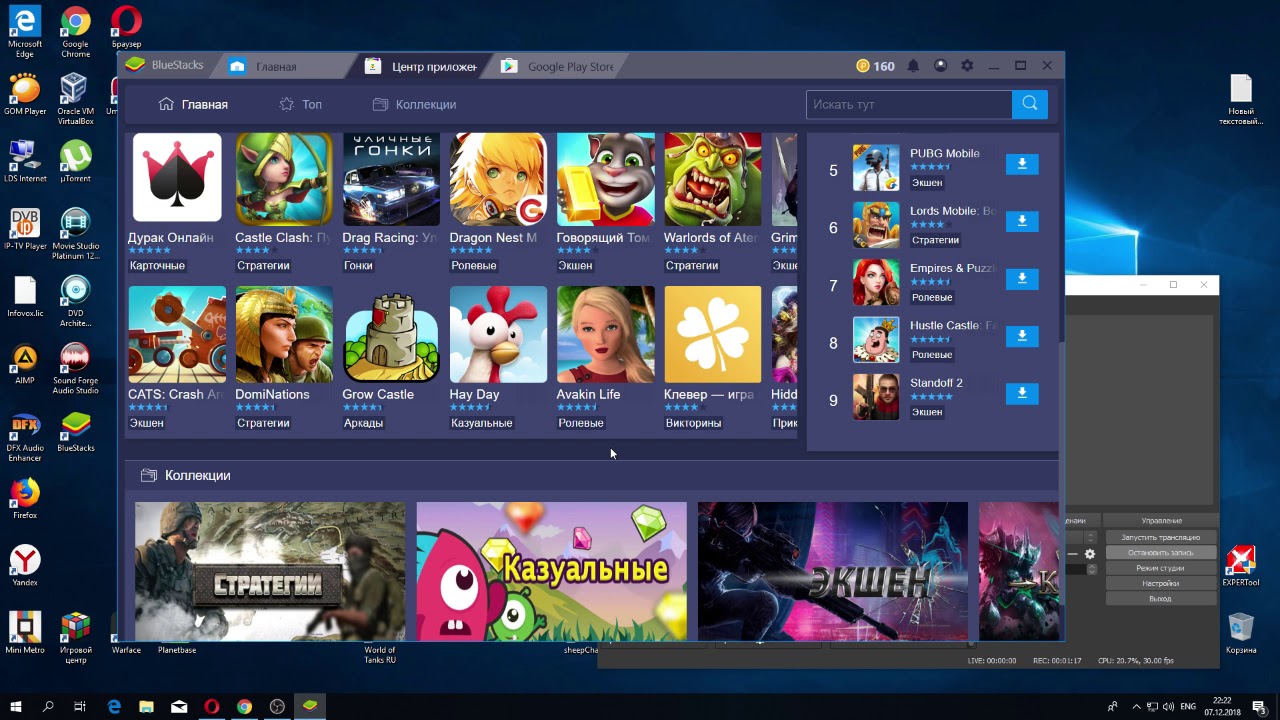Open the Drag Racing app icon
1280x720 pixels.
[391, 178]
